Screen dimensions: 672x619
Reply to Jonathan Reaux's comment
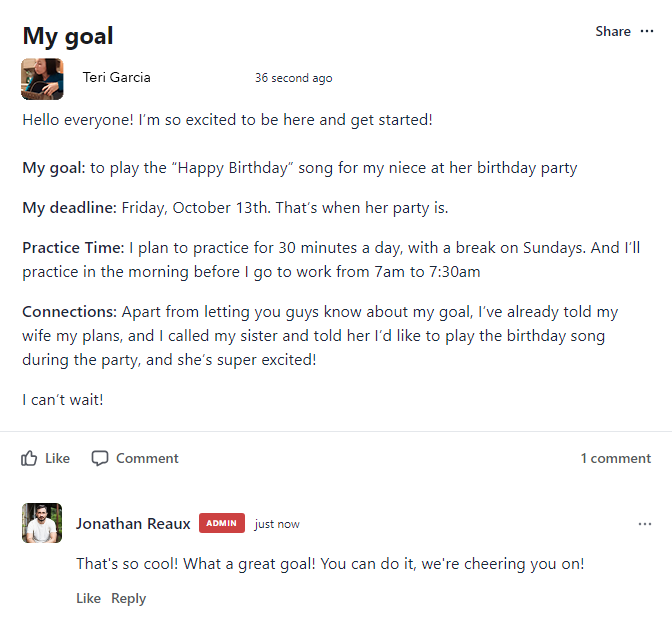click(x=129, y=598)
